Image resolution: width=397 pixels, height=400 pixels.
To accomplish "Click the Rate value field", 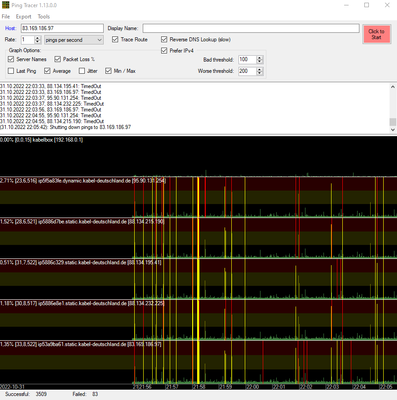I will pyautogui.click(x=27, y=40).
